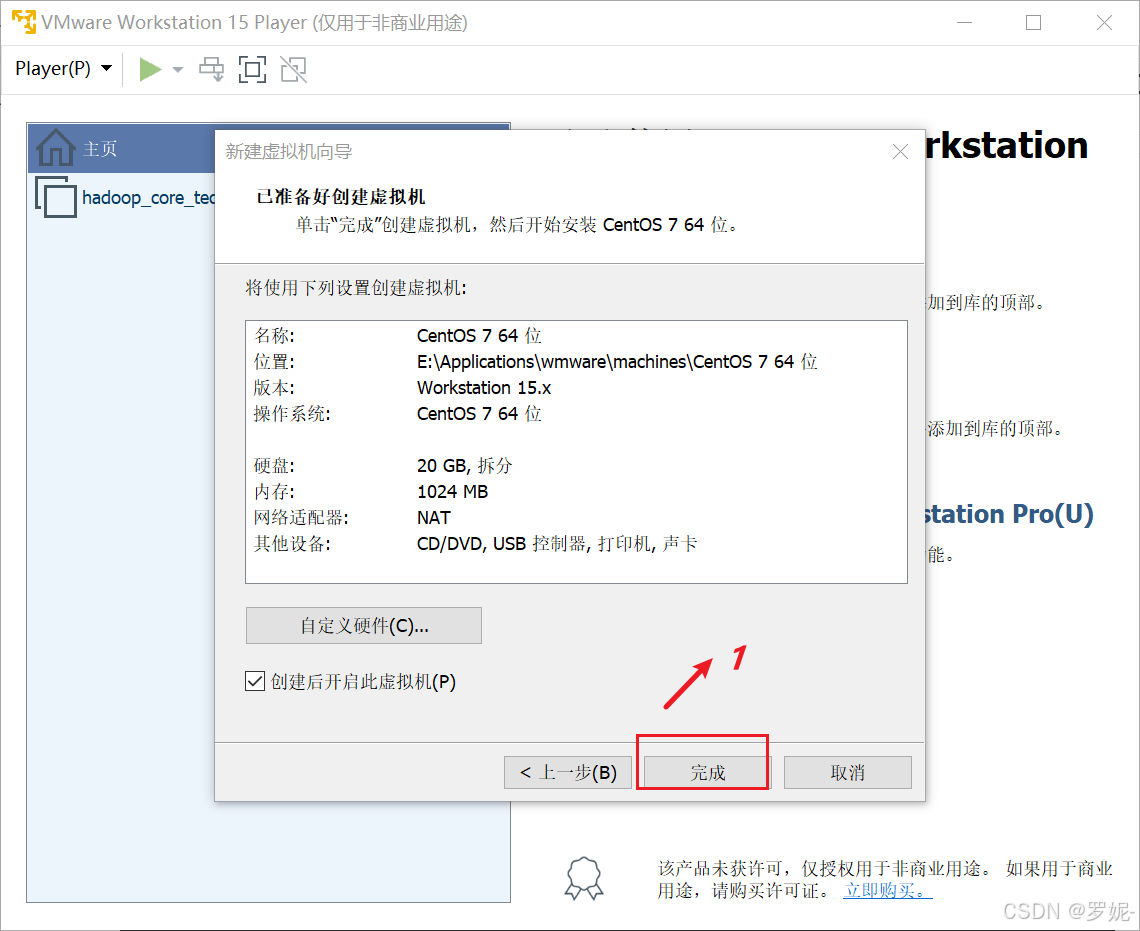Image resolution: width=1140 pixels, height=931 pixels.
Task: Close the new virtual machine wizard
Action: [x=900, y=151]
